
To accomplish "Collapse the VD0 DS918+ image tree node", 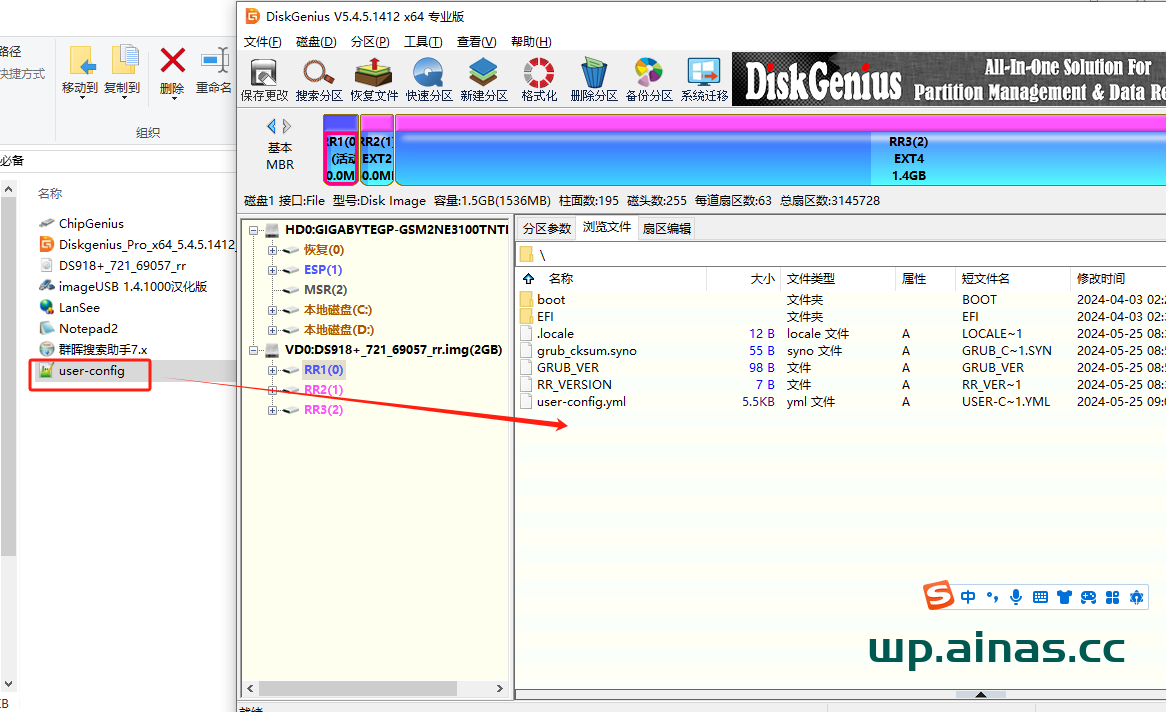I will [254, 350].
